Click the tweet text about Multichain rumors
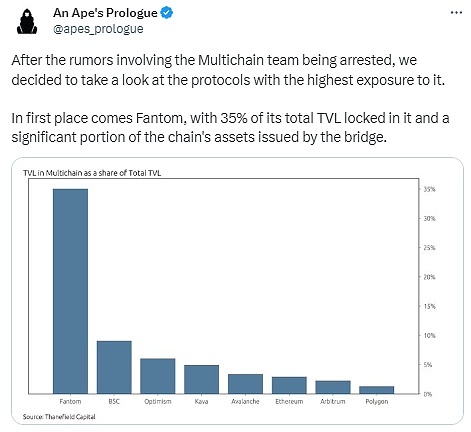Viewport: 471px width, 432px height. point(228,70)
